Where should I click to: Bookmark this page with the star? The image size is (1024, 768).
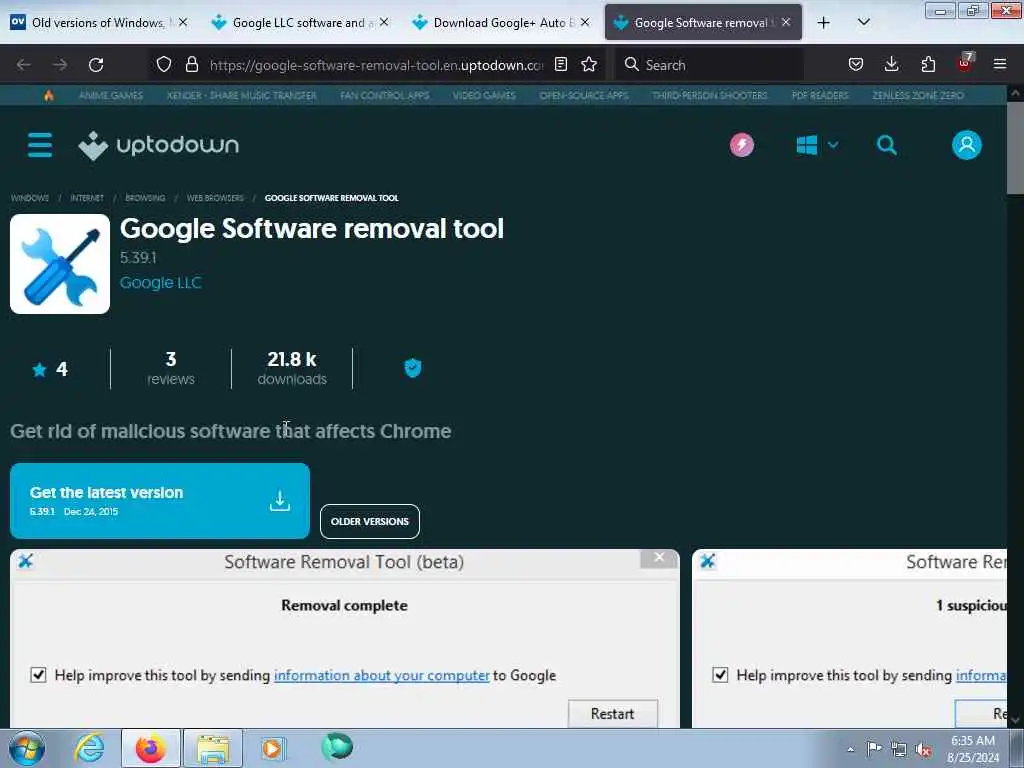[589, 65]
